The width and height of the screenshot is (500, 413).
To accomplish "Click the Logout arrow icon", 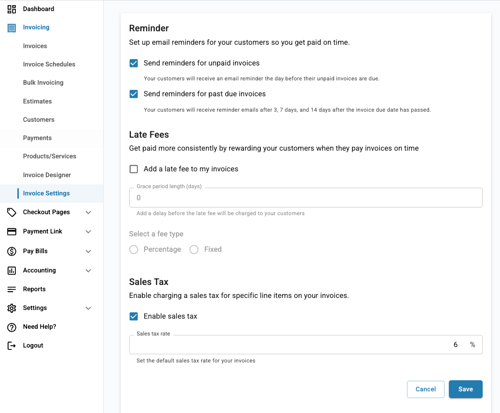I will pos(12,346).
